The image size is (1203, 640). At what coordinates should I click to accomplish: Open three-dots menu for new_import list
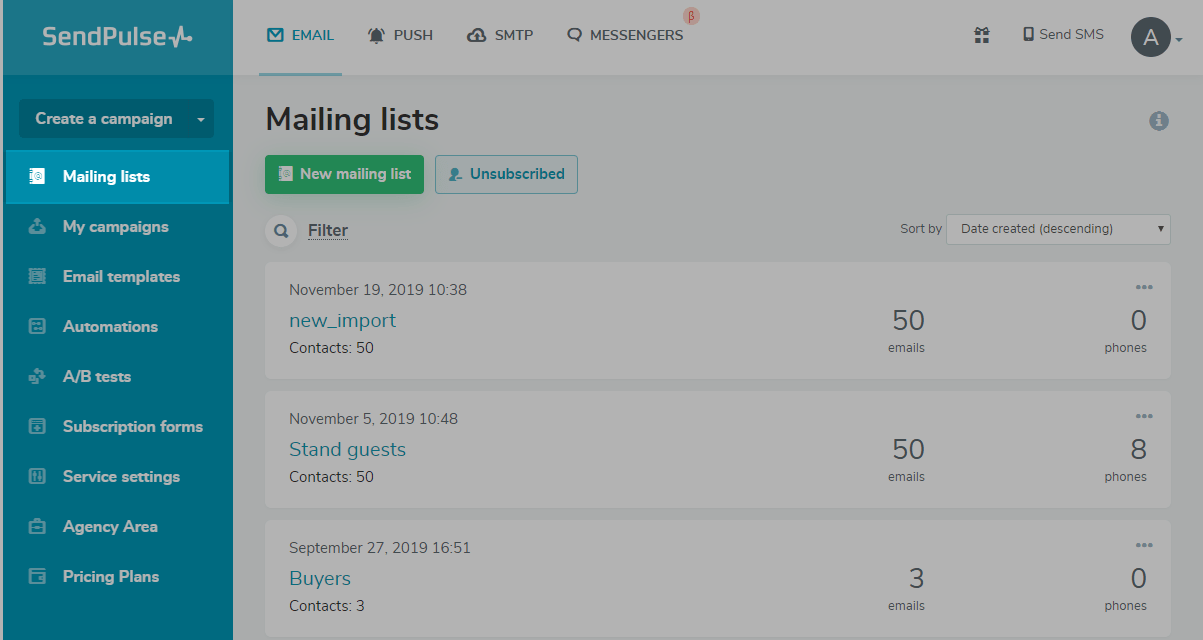[x=1144, y=288]
